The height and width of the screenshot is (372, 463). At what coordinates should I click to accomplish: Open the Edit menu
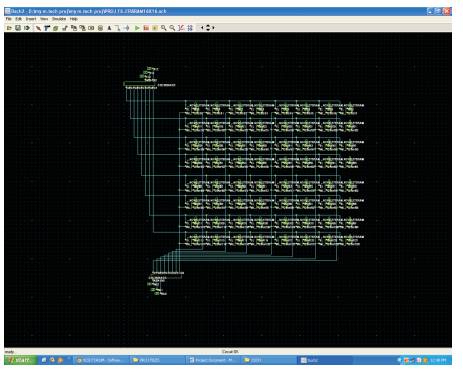pos(19,19)
